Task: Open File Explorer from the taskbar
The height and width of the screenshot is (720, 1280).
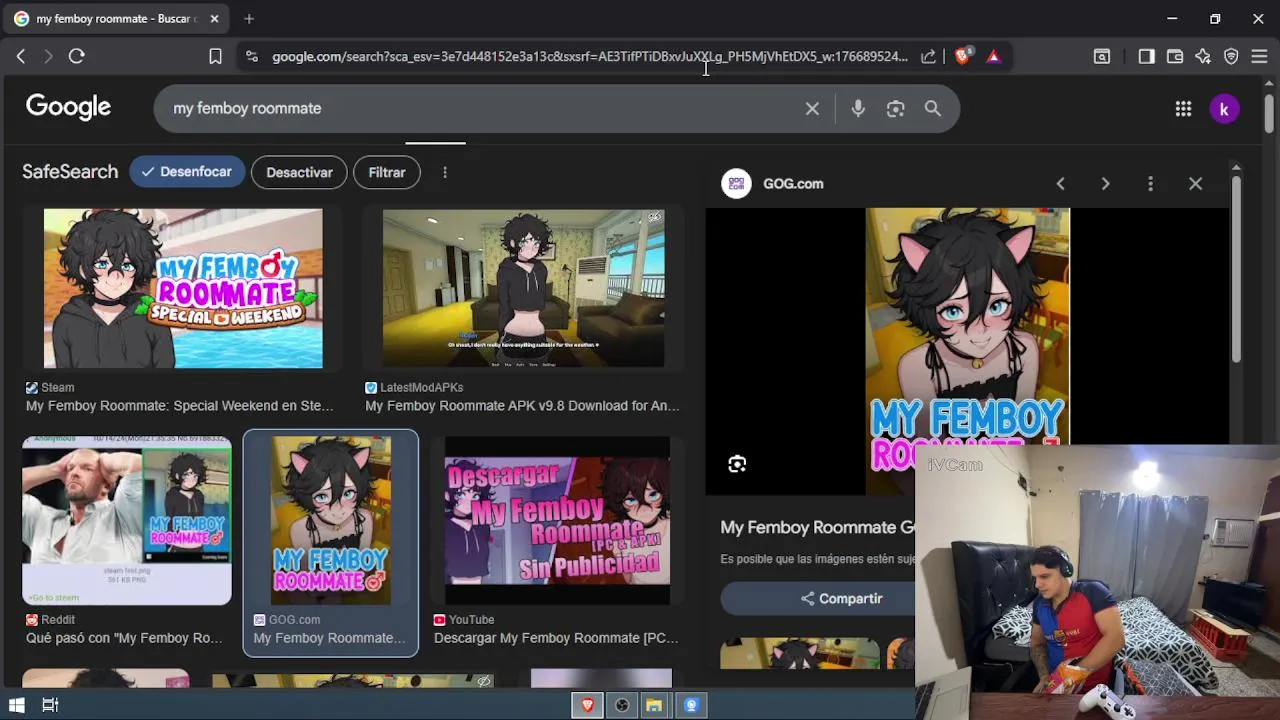Action: point(654,705)
